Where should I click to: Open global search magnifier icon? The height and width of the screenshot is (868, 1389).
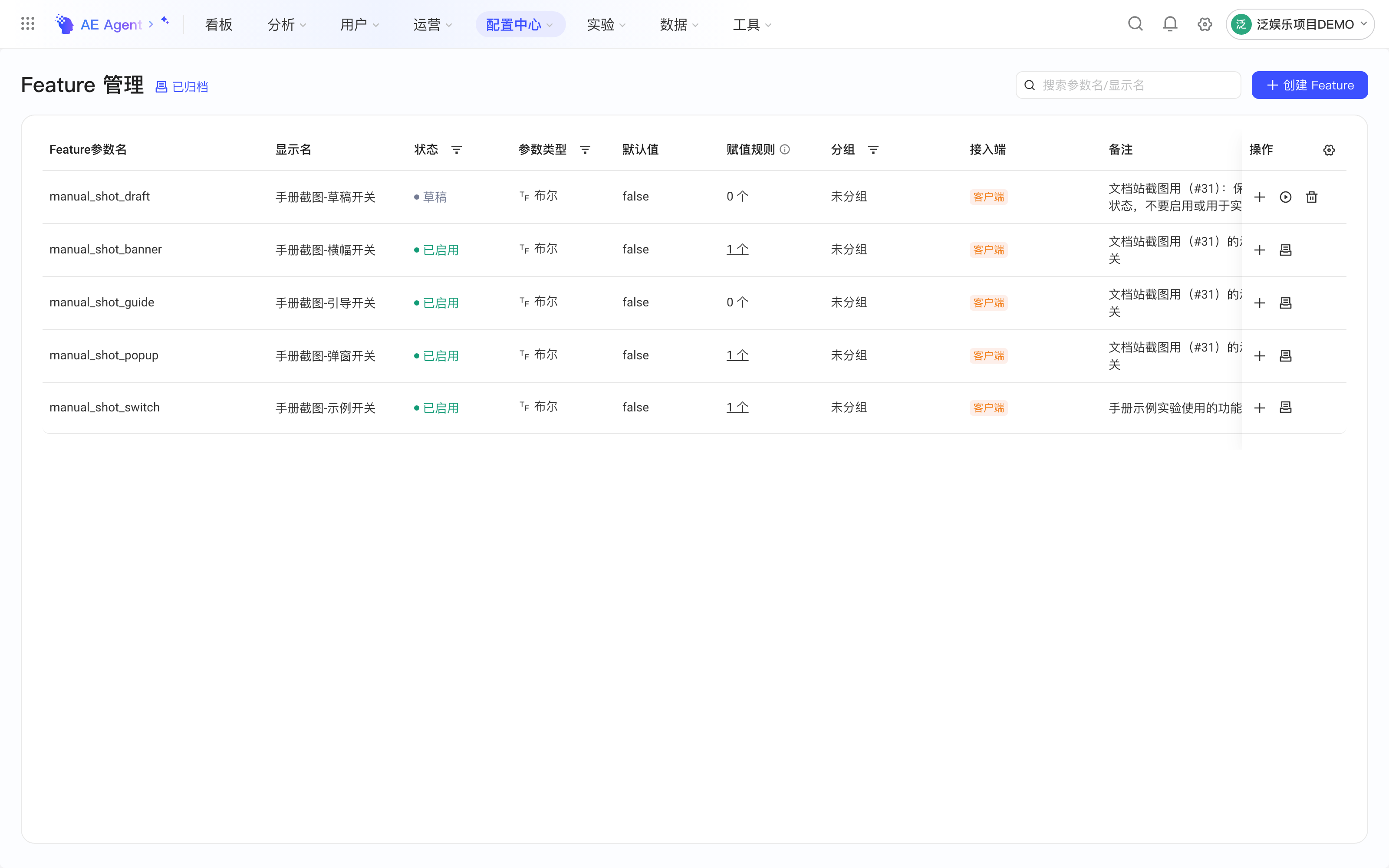point(1136,24)
